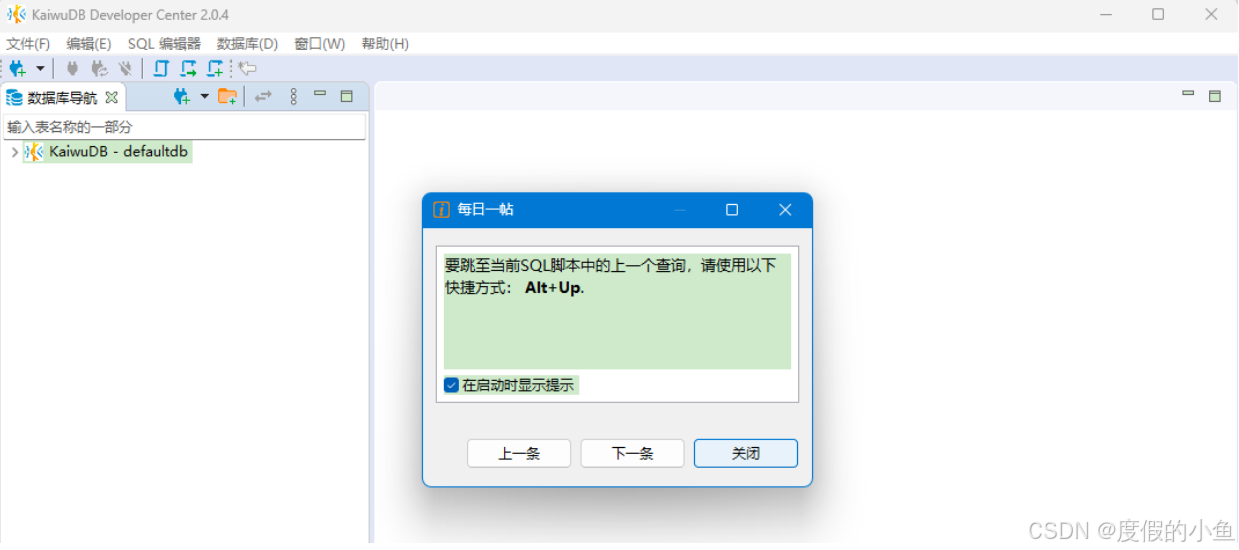The height and width of the screenshot is (550, 1239).
Task: Open the 数据库(D) menu
Action: pos(247,44)
